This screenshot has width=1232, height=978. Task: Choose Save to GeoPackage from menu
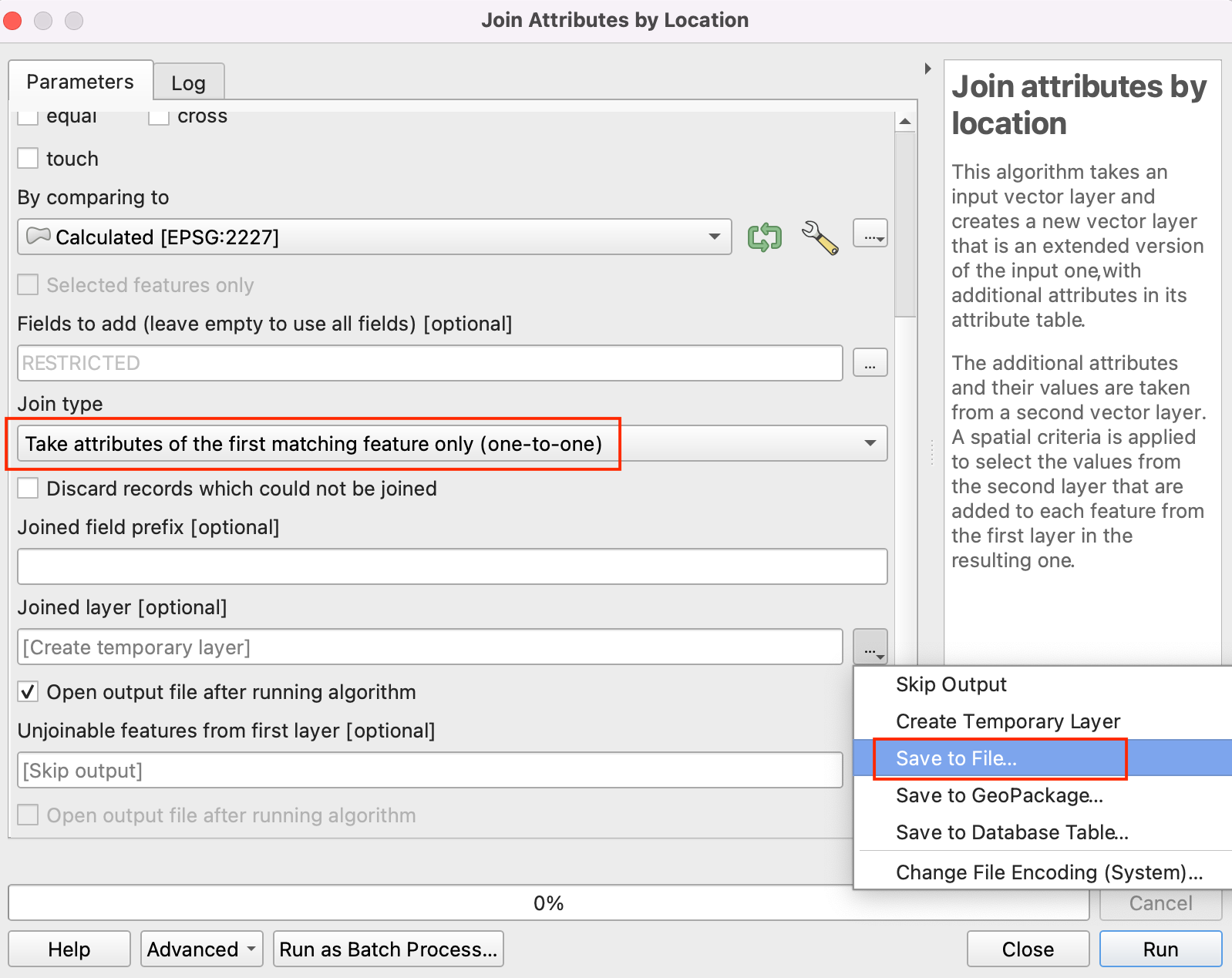[999, 795]
